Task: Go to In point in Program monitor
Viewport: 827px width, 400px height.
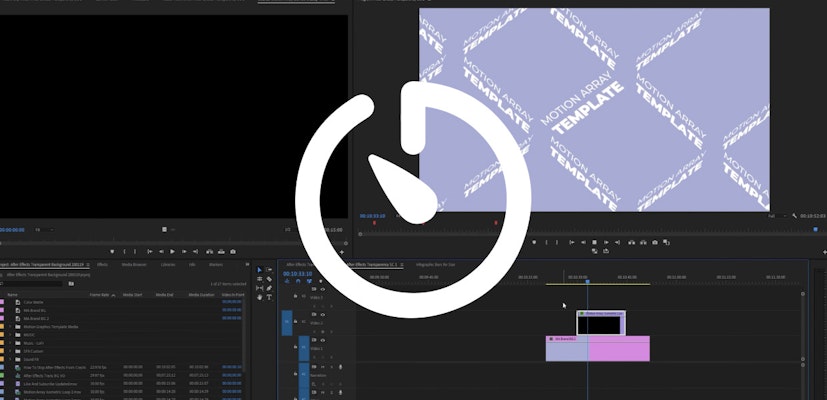Action: [x=572, y=242]
